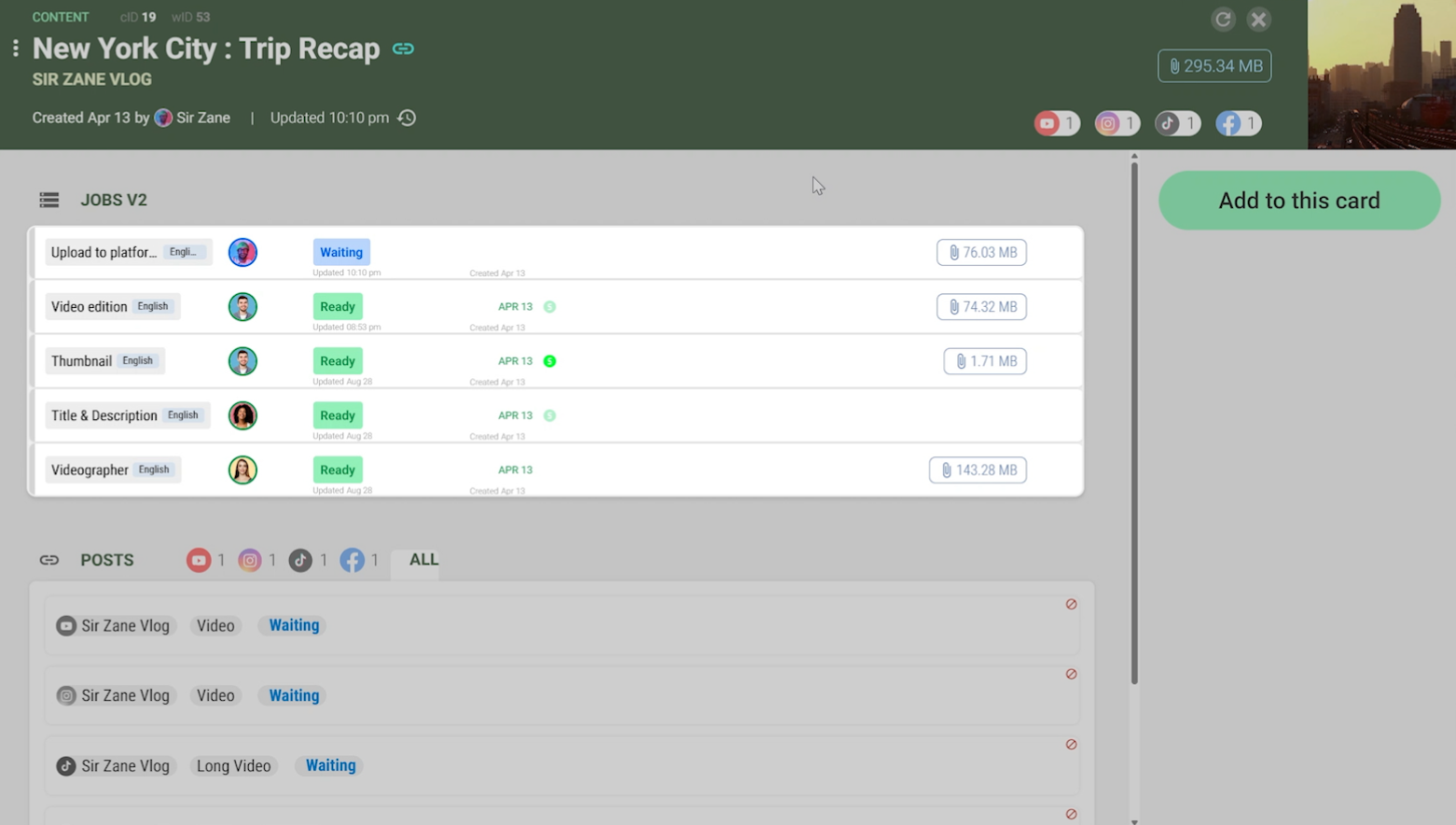
Task: Open the three-dot card menu
Action: [16, 49]
